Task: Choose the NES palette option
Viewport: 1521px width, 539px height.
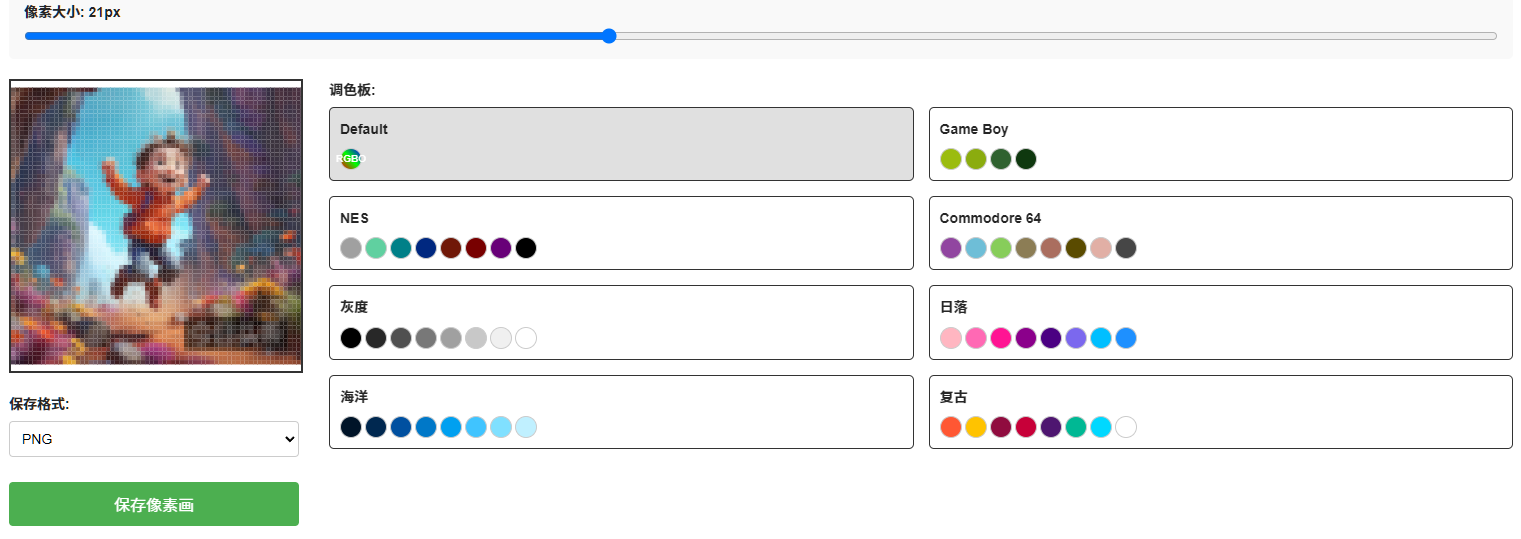Action: [621, 233]
